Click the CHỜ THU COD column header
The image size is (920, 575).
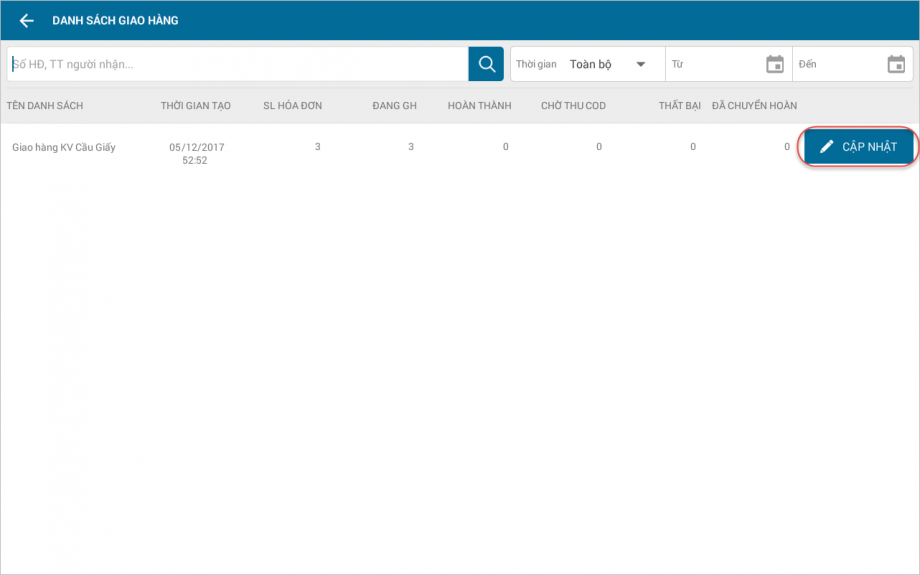[x=573, y=106]
